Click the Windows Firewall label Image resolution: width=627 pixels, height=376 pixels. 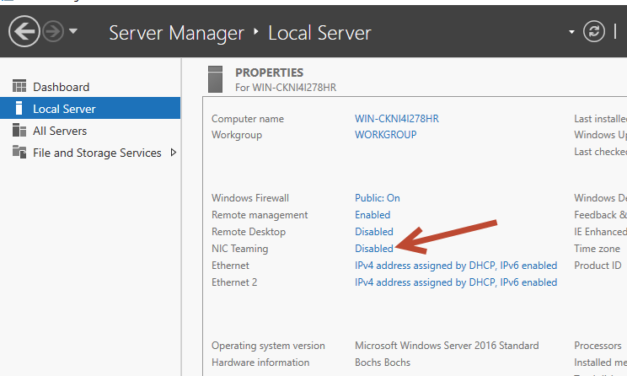[250, 198]
